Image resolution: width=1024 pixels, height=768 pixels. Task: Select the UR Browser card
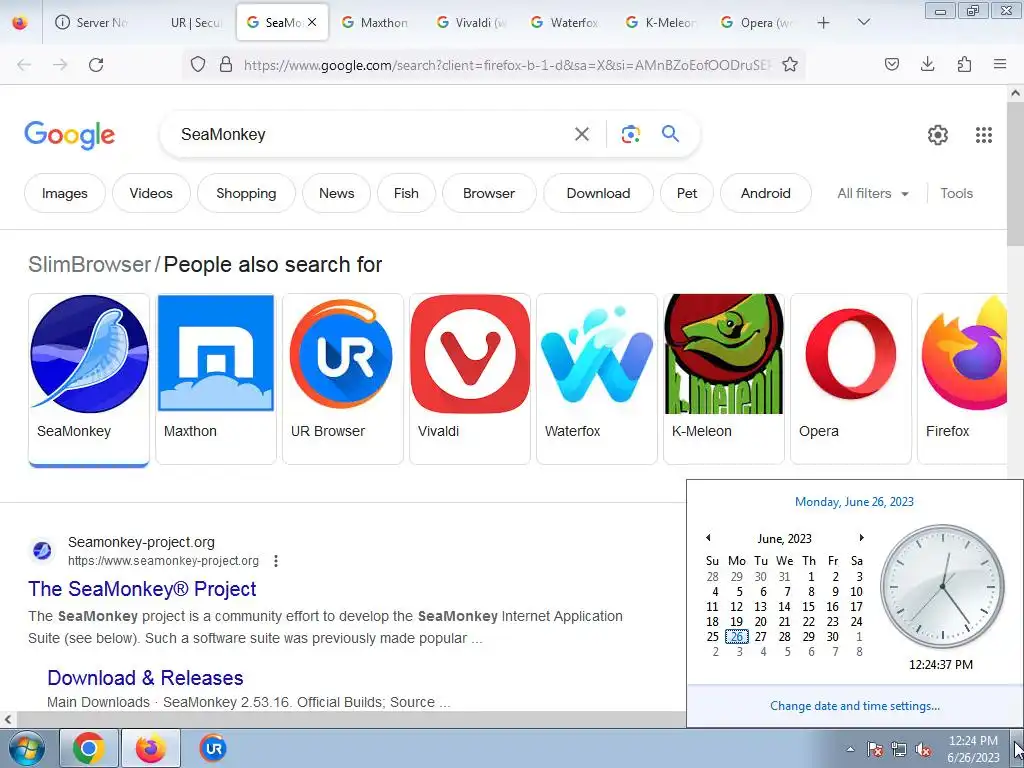[343, 379]
